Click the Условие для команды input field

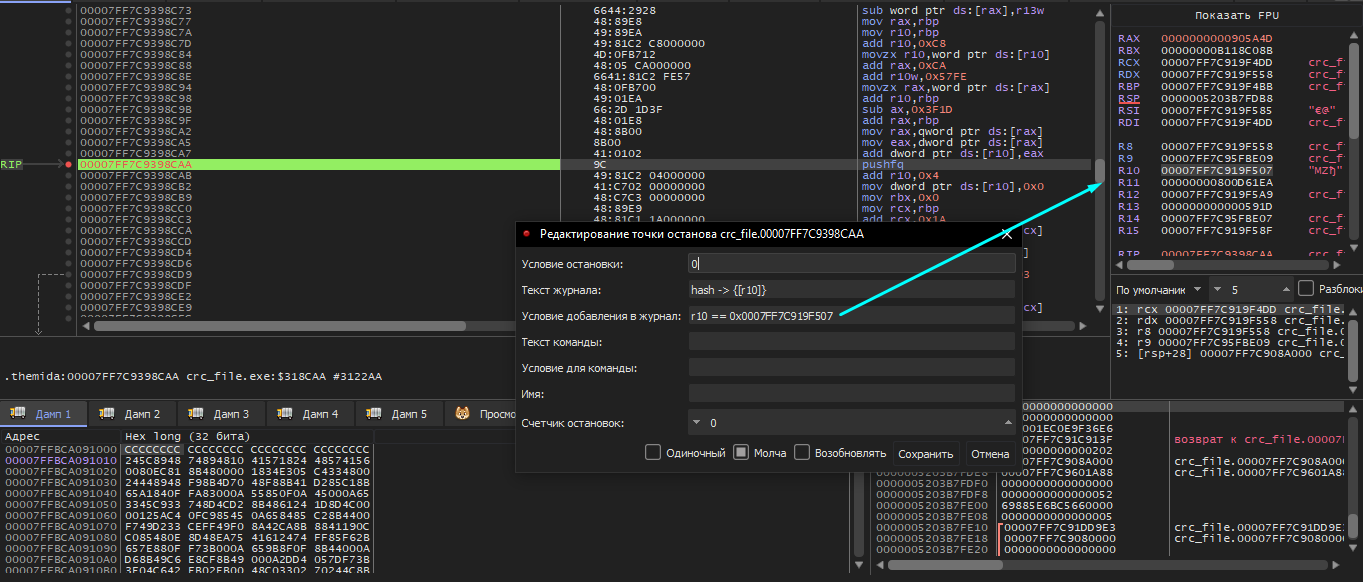[x=852, y=368]
